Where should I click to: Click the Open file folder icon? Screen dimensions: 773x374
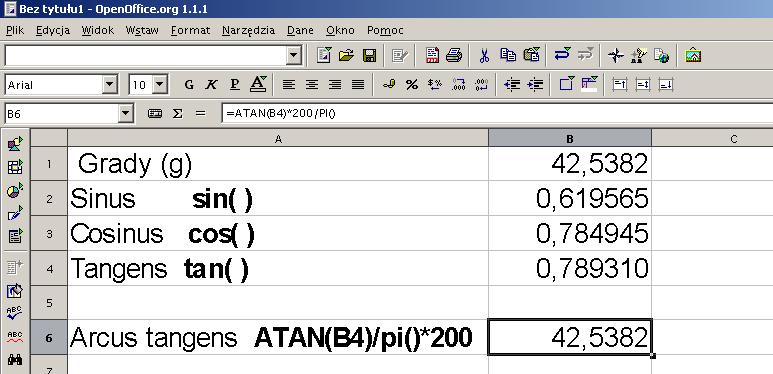[x=346, y=55]
